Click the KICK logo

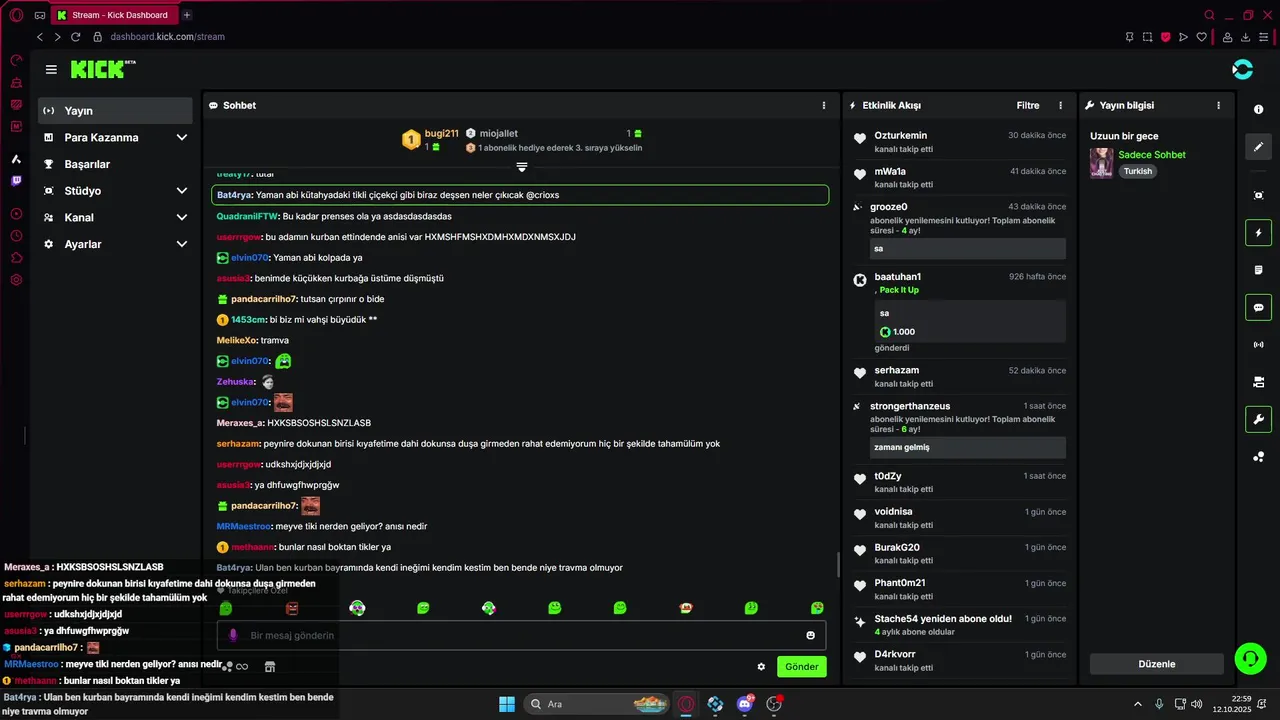coord(98,69)
